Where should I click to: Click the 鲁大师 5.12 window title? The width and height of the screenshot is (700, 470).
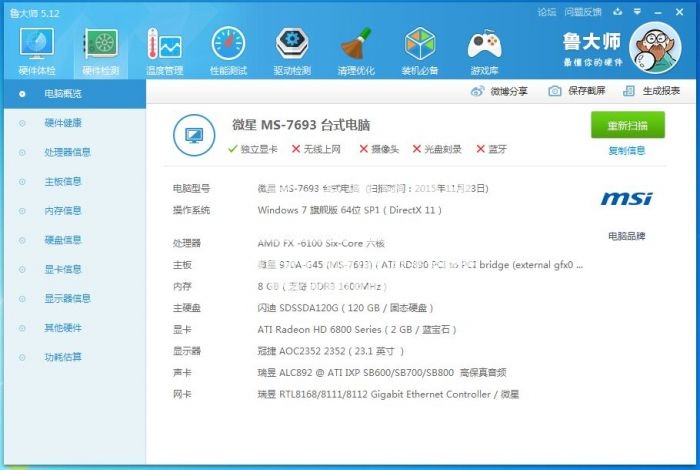click(35, 13)
